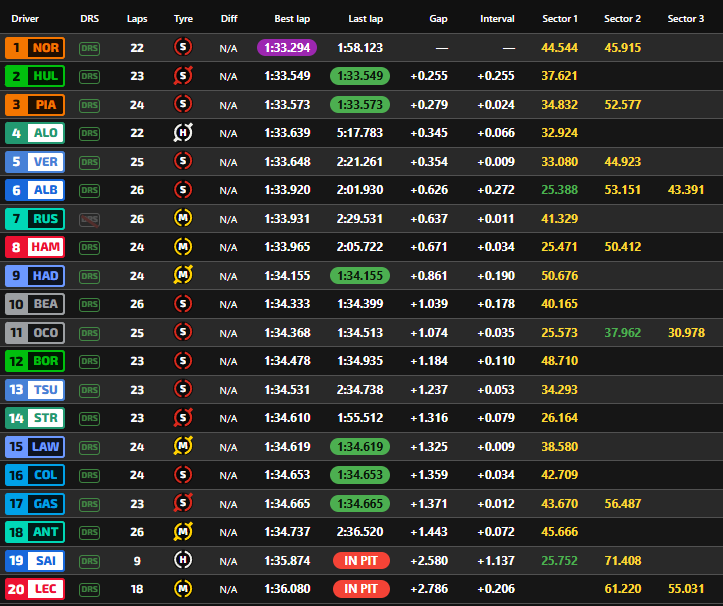This screenshot has height=606, width=723.
Task: Click the medium tyre icon for LEC
Action: pyautogui.click(x=183, y=589)
